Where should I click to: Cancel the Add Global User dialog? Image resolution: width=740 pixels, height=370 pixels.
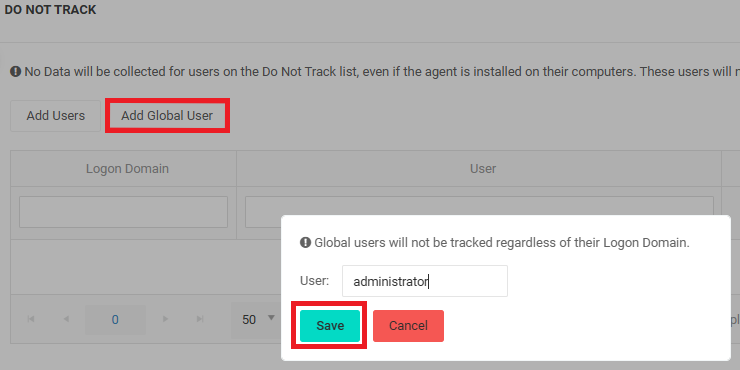(408, 326)
